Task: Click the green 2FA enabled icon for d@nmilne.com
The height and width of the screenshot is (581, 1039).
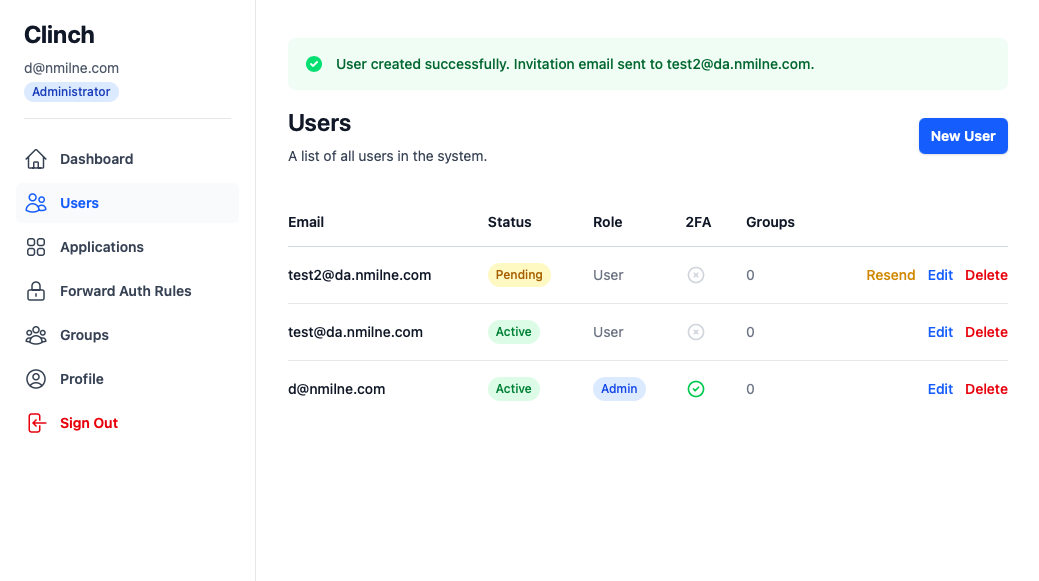Action: [696, 389]
